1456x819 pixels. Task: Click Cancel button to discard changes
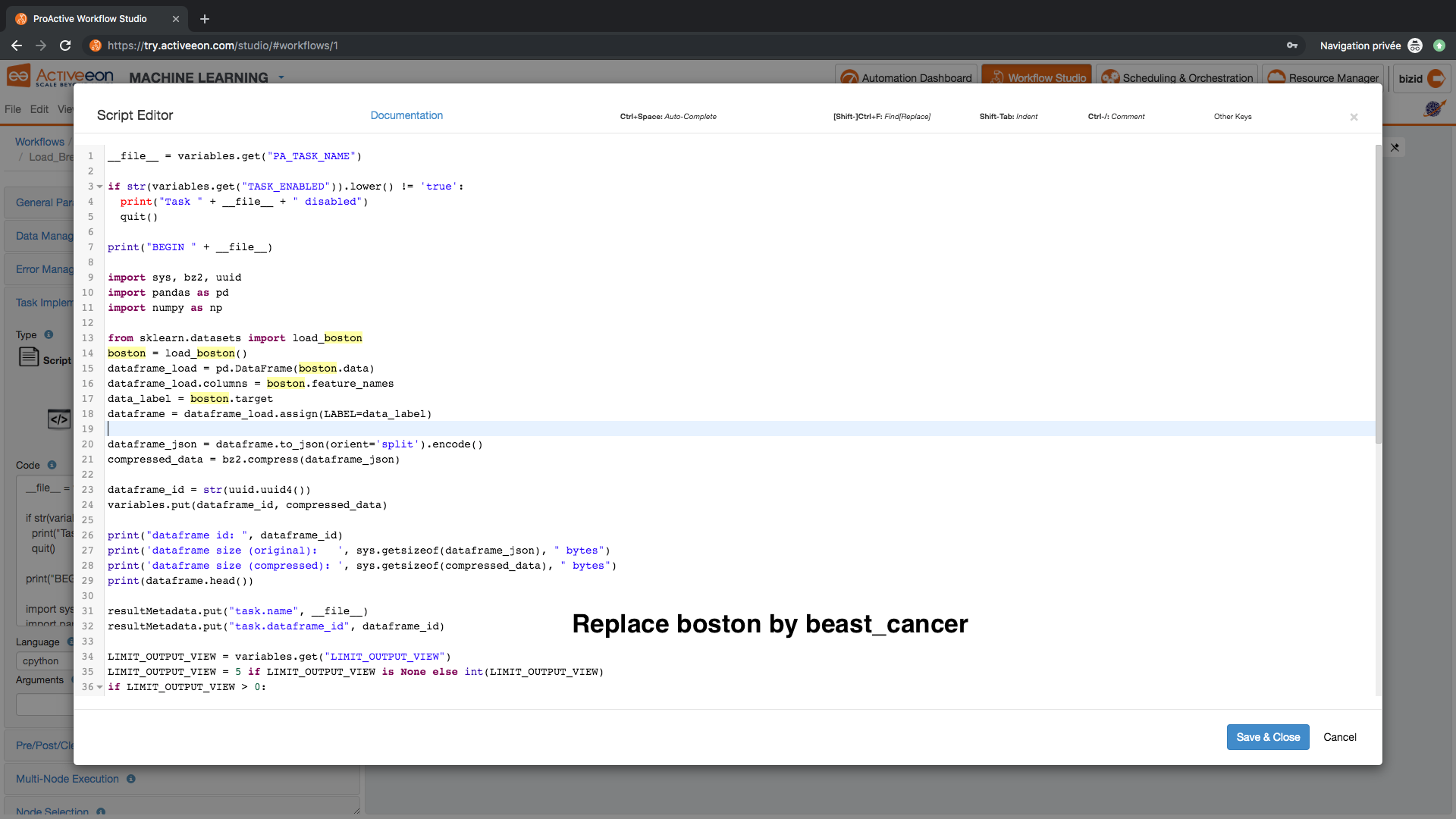(x=1339, y=737)
